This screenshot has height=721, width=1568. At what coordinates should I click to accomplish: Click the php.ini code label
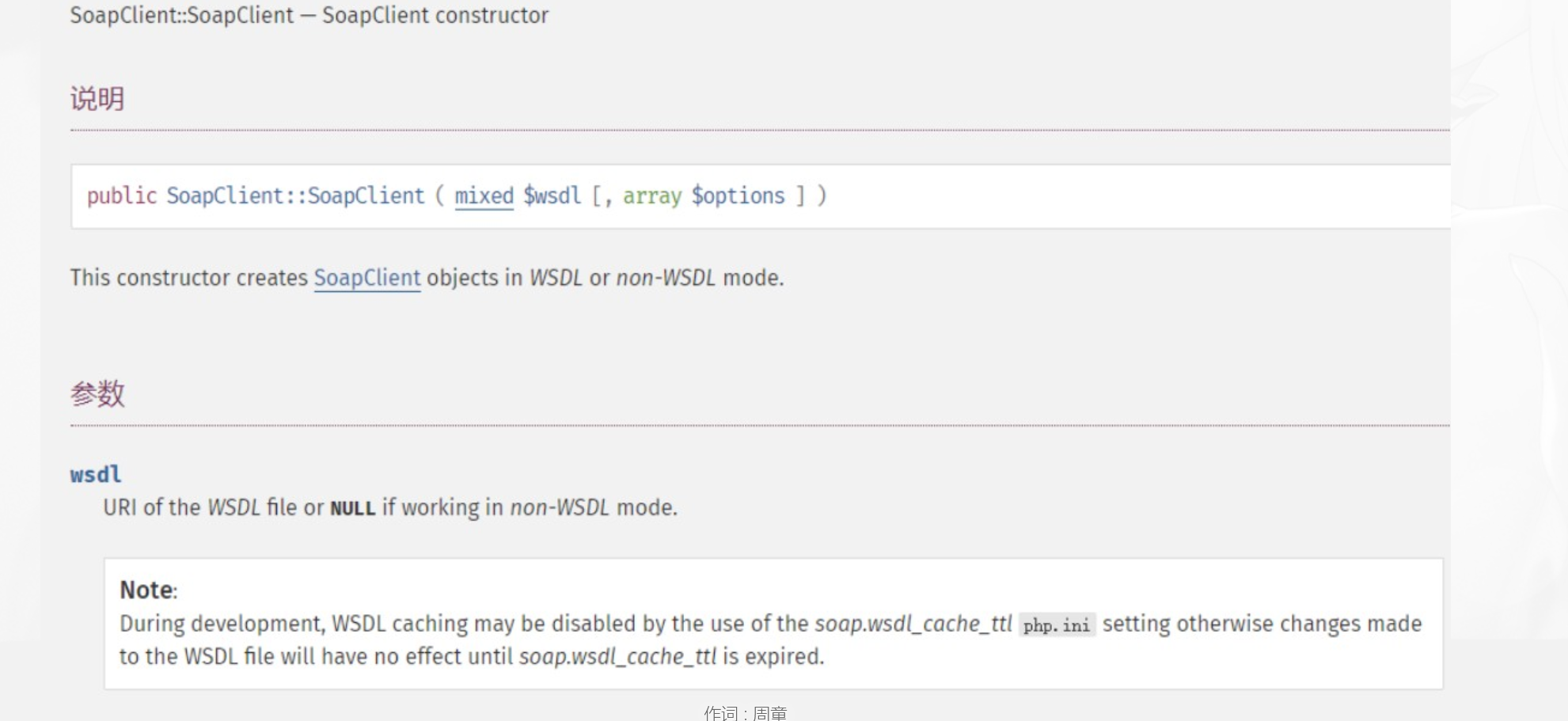[x=1057, y=625]
